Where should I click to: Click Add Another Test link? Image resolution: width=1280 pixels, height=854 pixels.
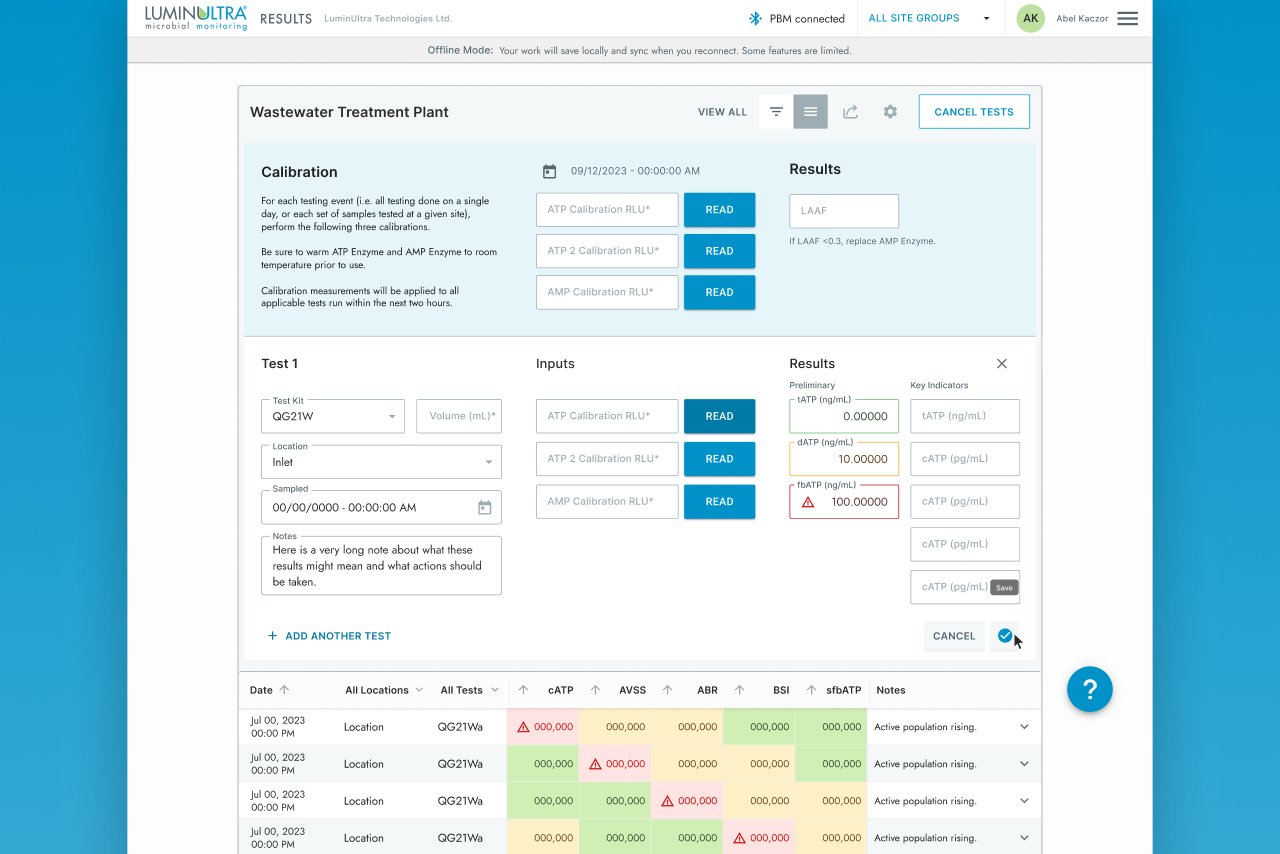(x=329, y=636)
